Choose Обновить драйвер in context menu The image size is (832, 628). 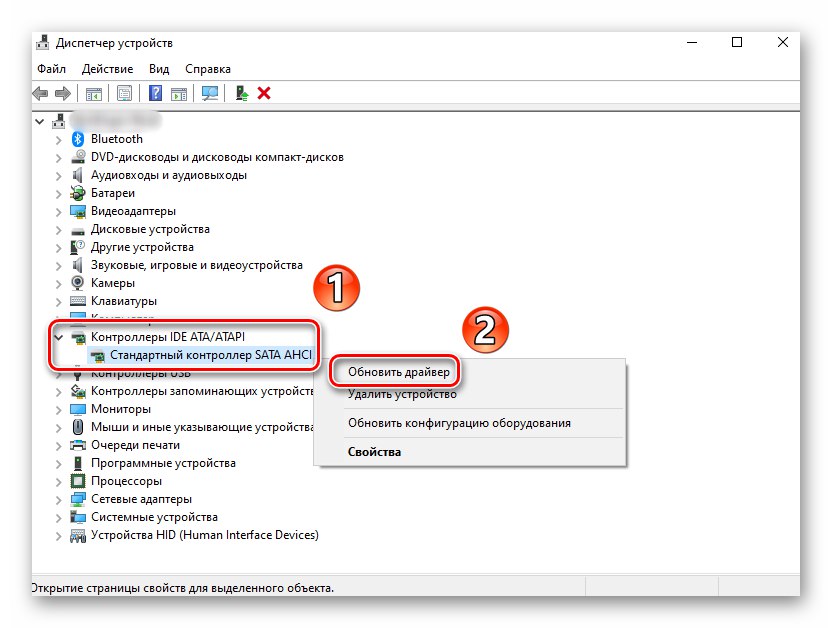click(x=398, y=372)
